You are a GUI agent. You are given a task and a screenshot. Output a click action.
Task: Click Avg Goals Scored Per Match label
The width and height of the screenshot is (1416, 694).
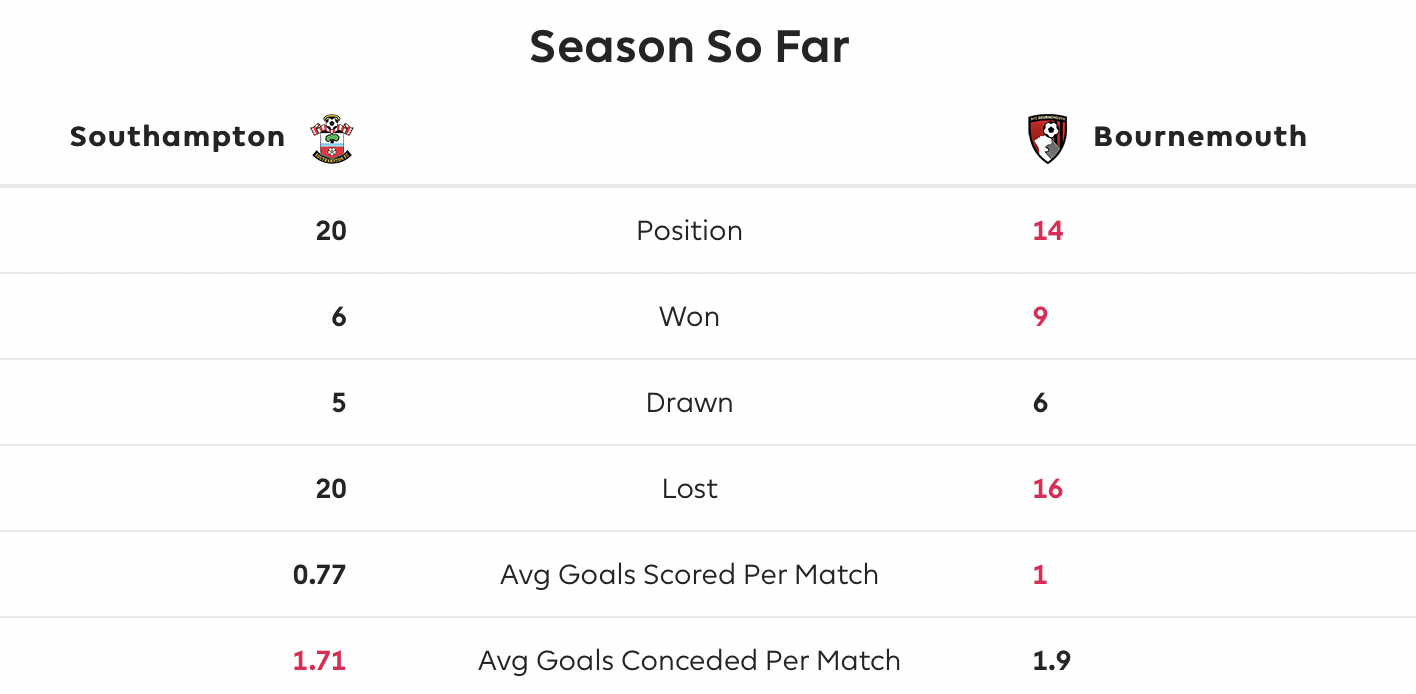tap(689, 575)
